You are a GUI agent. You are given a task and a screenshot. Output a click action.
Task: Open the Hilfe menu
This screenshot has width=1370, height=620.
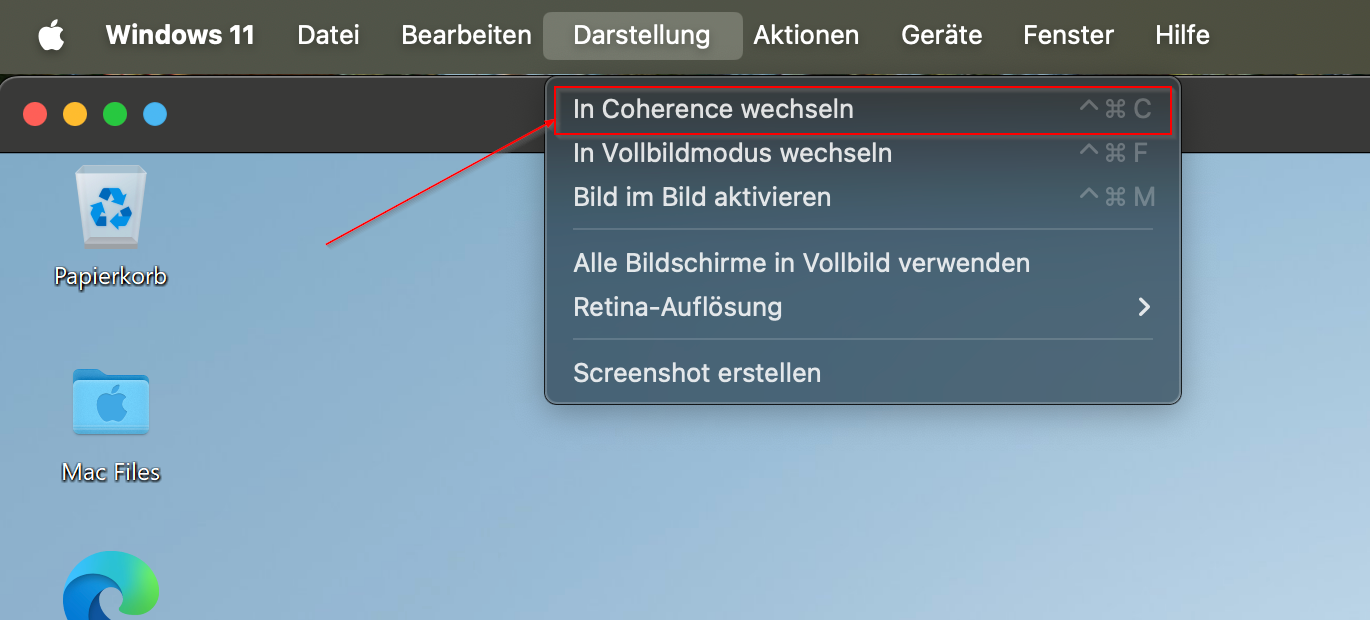(1182, 35)
